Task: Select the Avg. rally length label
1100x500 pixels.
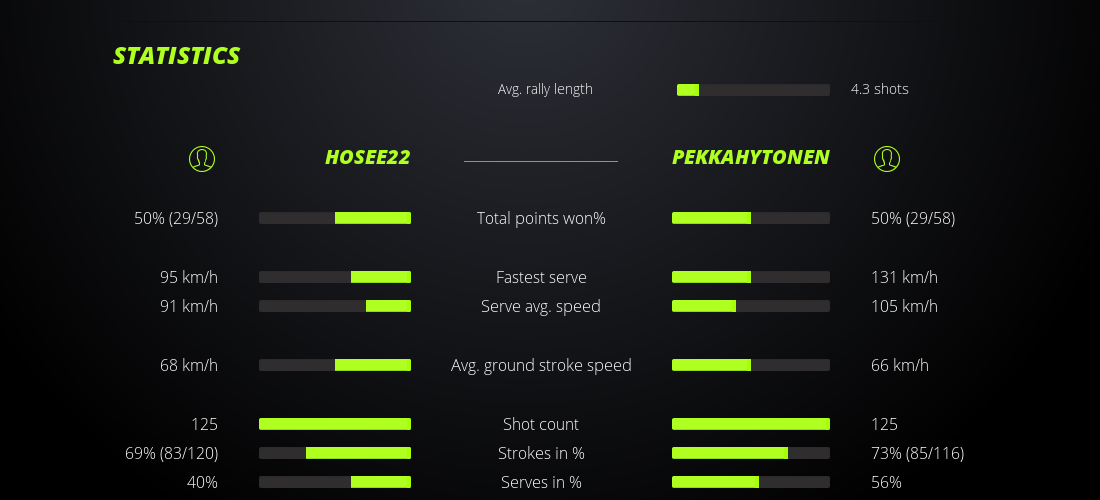Action: pos(545,89)
